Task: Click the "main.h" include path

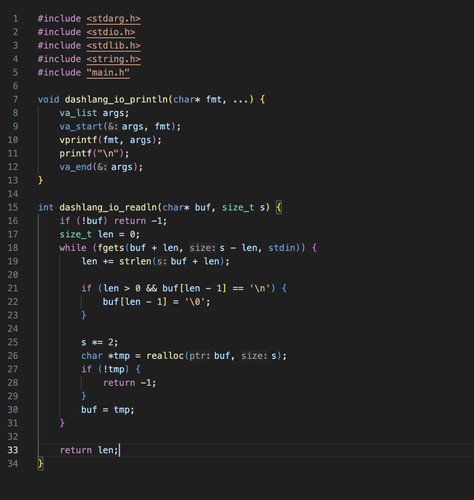Action: (108, 72)
